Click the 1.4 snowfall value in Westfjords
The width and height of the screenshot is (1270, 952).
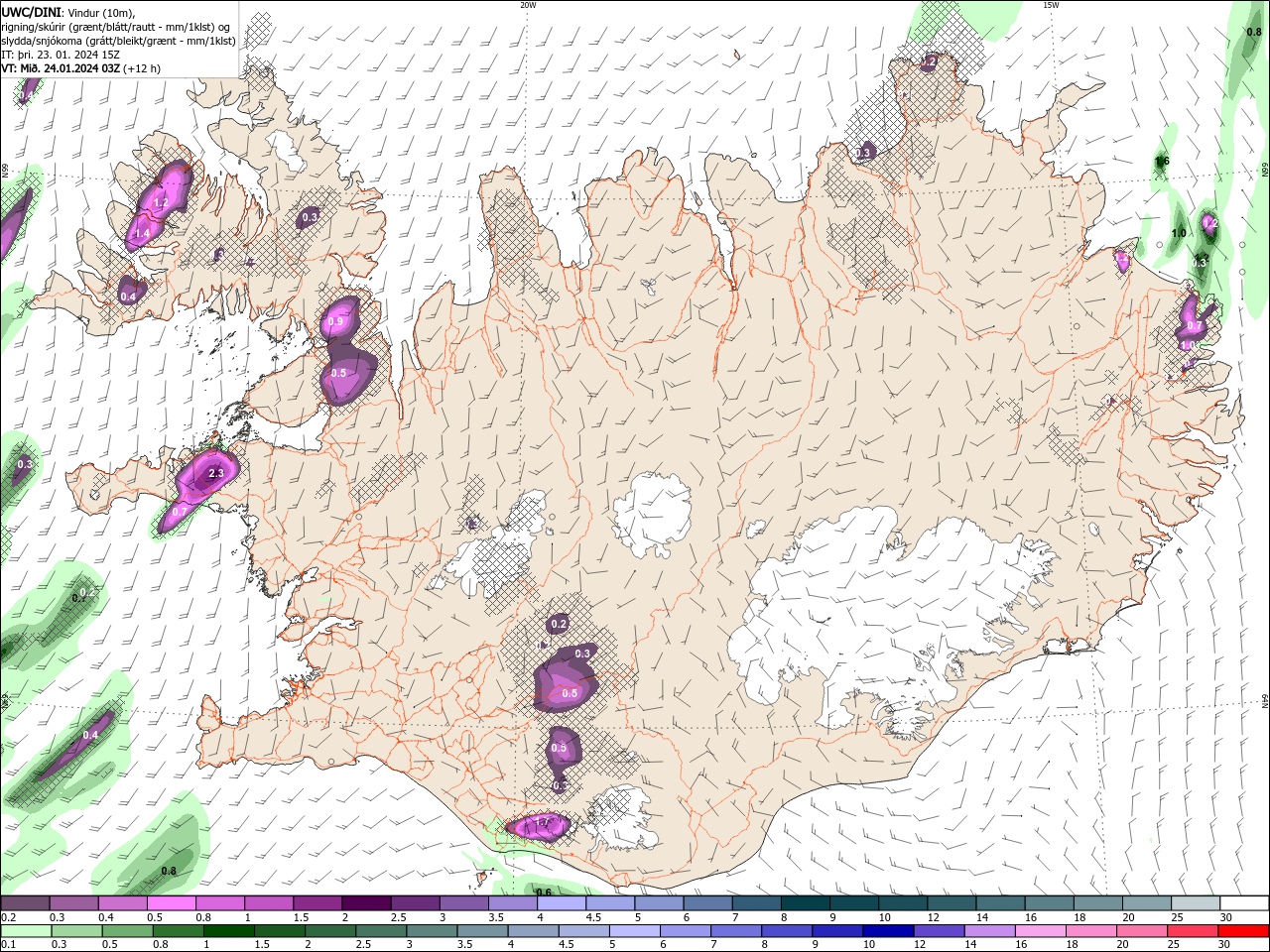pos(142,234)
